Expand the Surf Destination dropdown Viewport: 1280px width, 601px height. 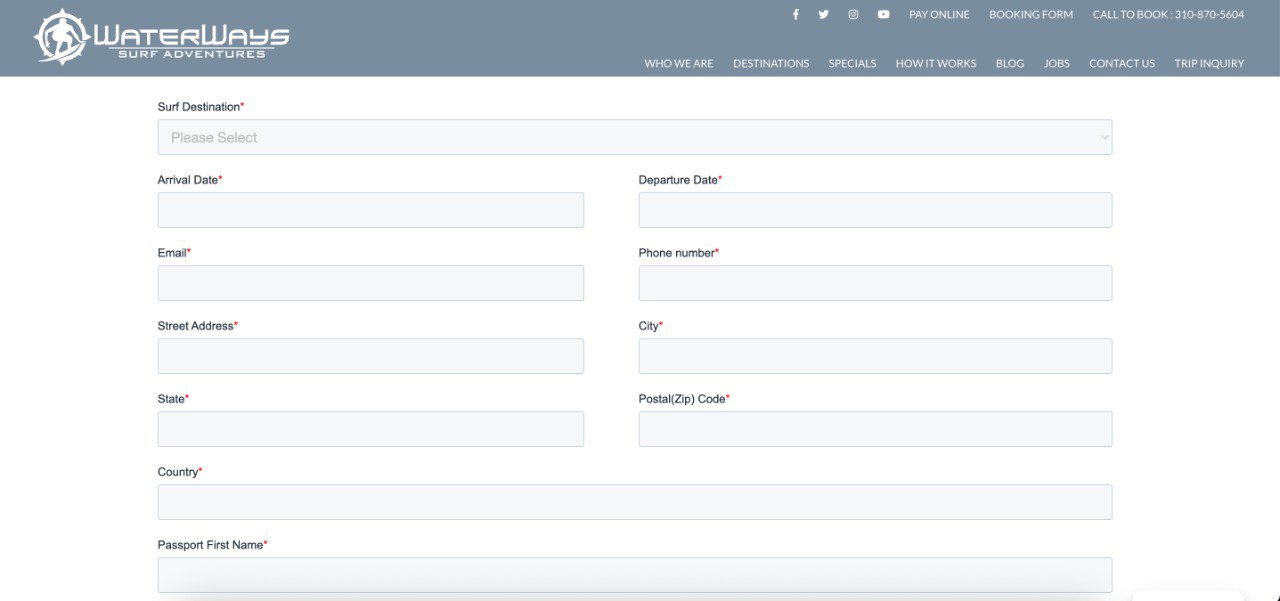click(x=634, y=137)
